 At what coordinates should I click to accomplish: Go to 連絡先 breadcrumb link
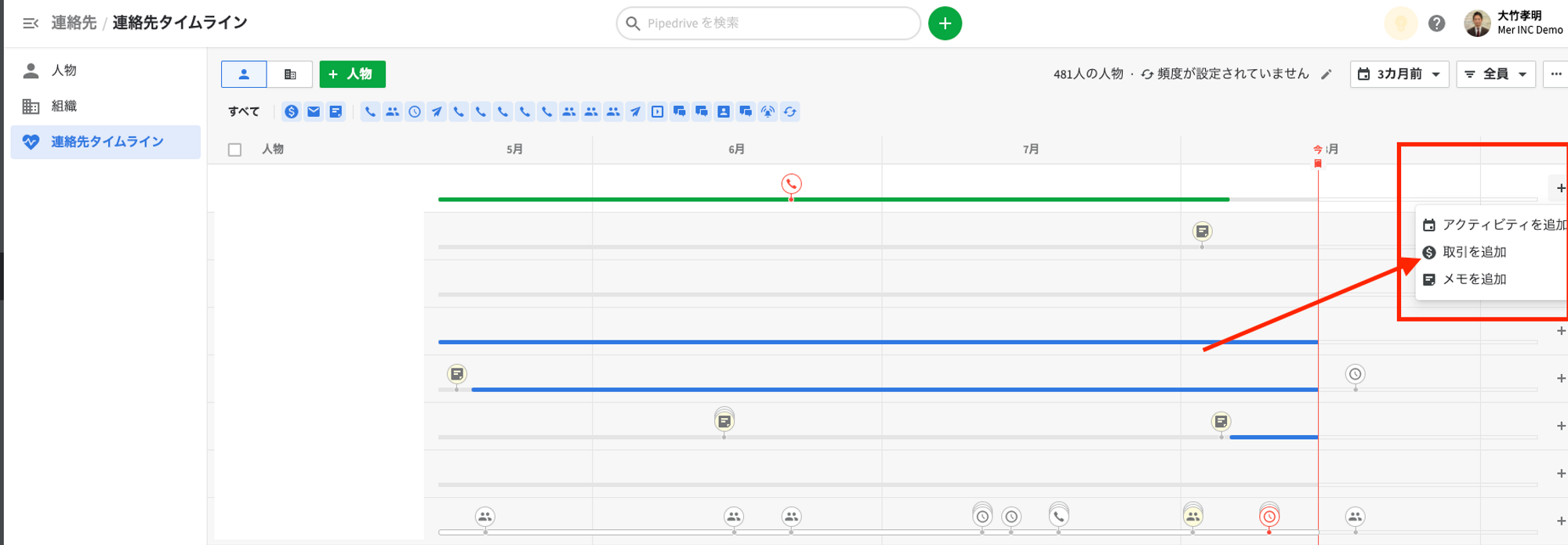tap(74, 23)
